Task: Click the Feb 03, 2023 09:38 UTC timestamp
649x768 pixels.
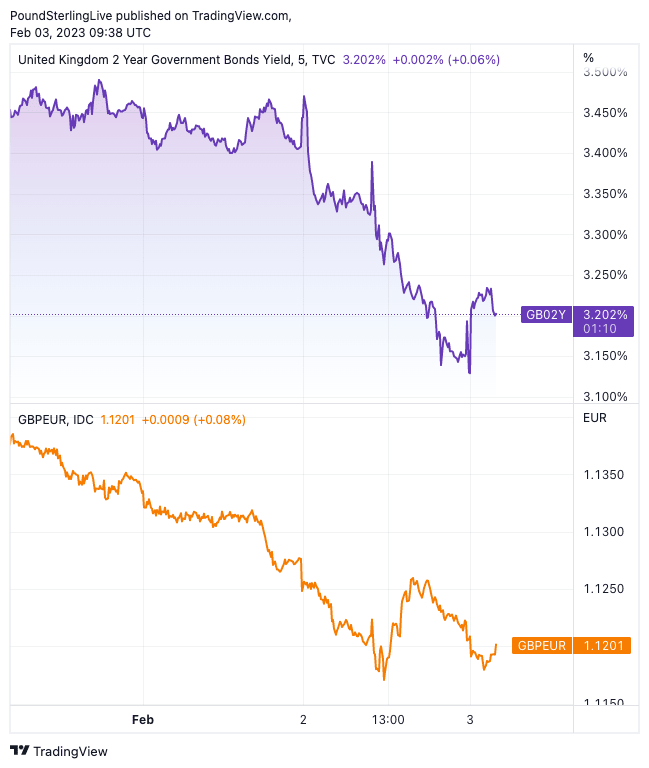Action: (x=80, y=32)
